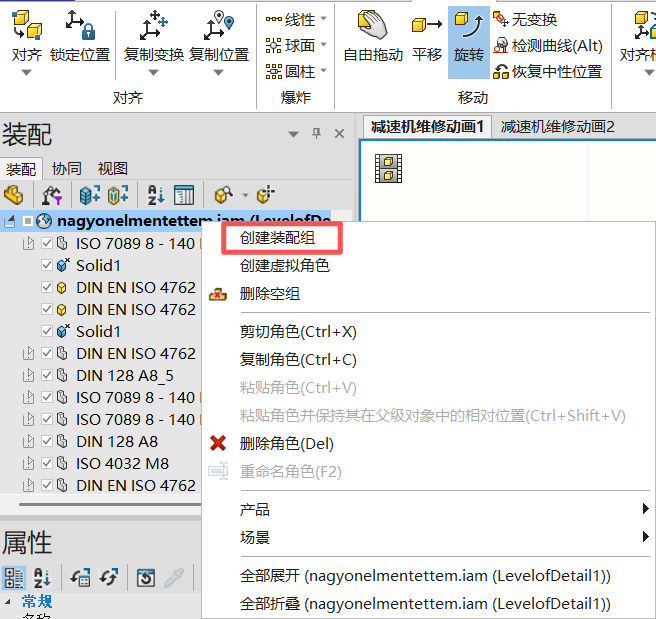Click the yellow cube expand icon
This screenshot has width=656, height=619.
(118, 195)
